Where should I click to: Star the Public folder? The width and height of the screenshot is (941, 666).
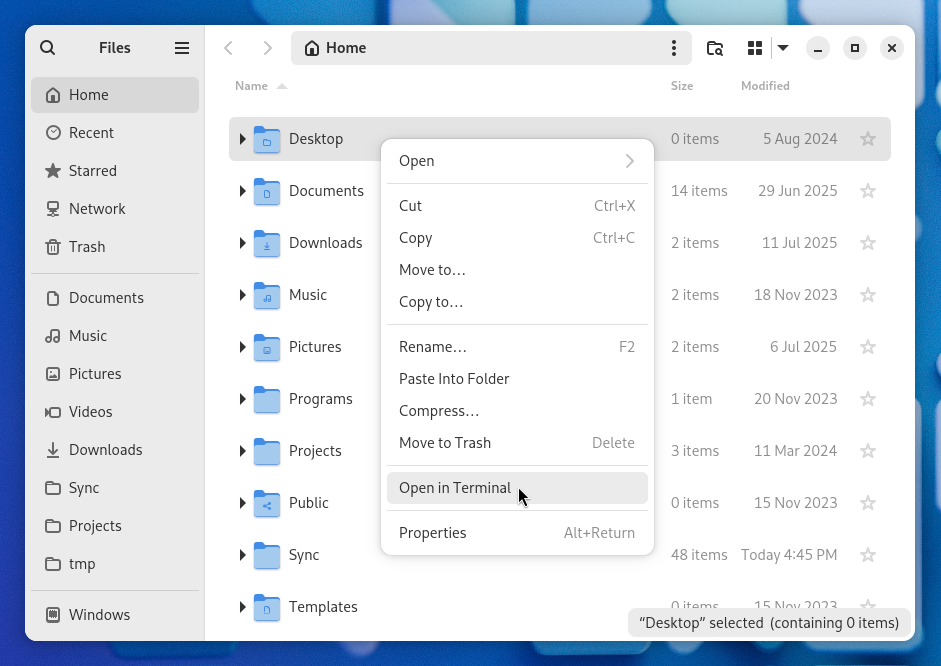[868, 503]
